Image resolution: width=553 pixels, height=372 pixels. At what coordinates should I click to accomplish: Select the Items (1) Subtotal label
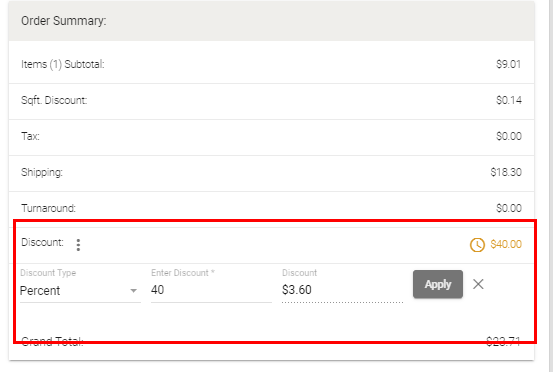point(63,65)
